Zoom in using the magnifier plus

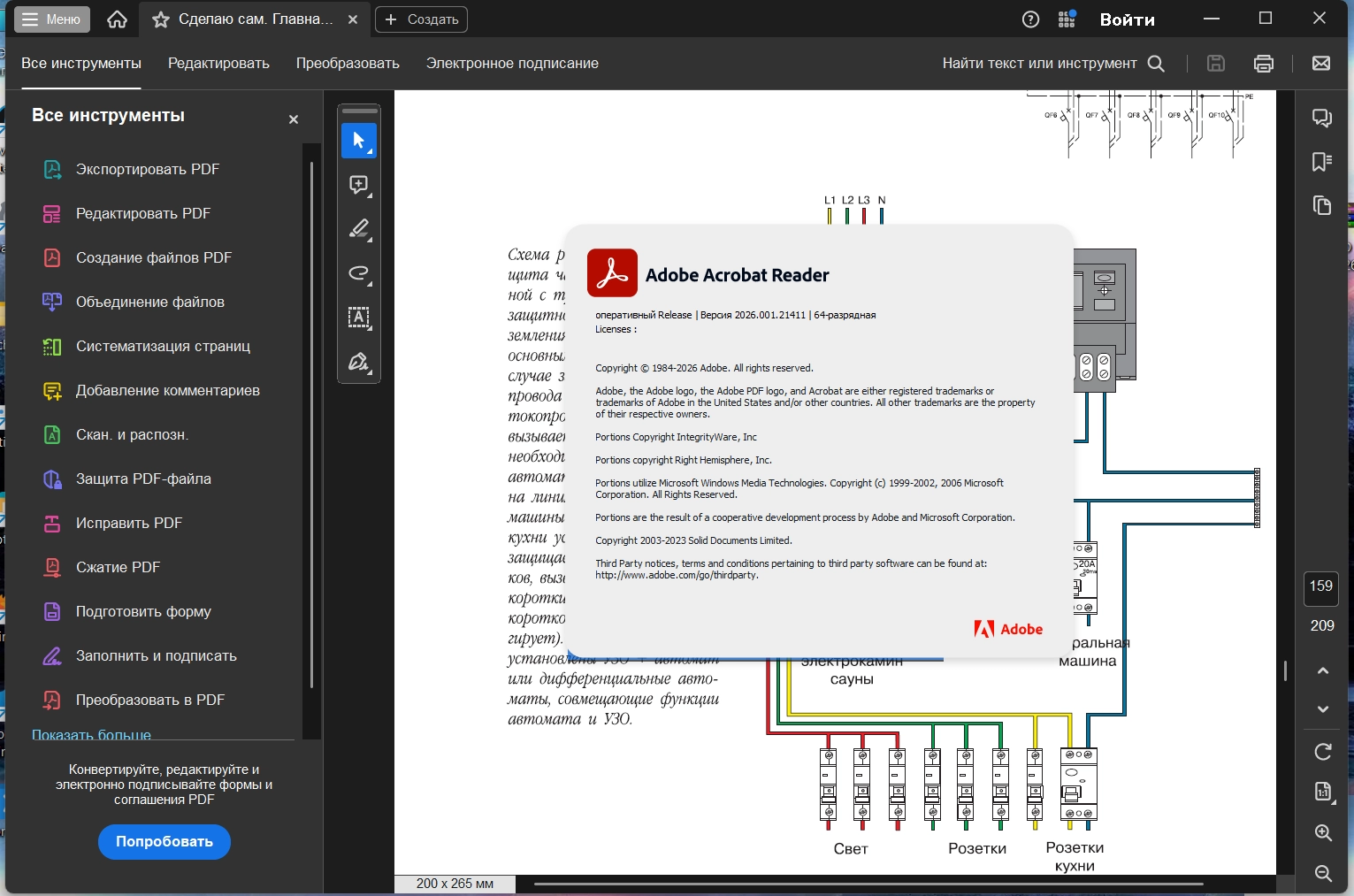click(1323, 832)
